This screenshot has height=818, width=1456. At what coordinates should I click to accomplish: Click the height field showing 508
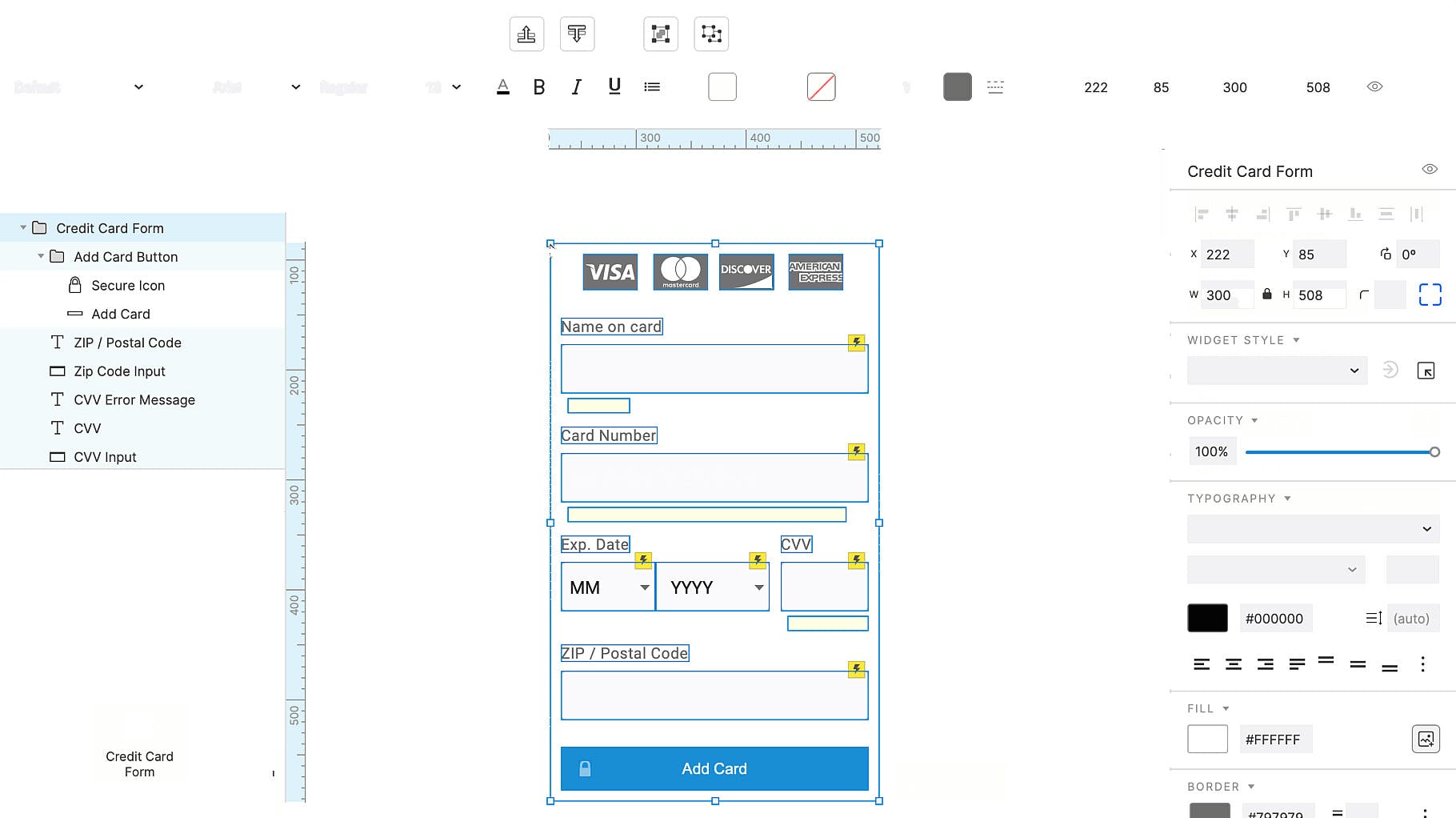click(x=1320, y=295)
